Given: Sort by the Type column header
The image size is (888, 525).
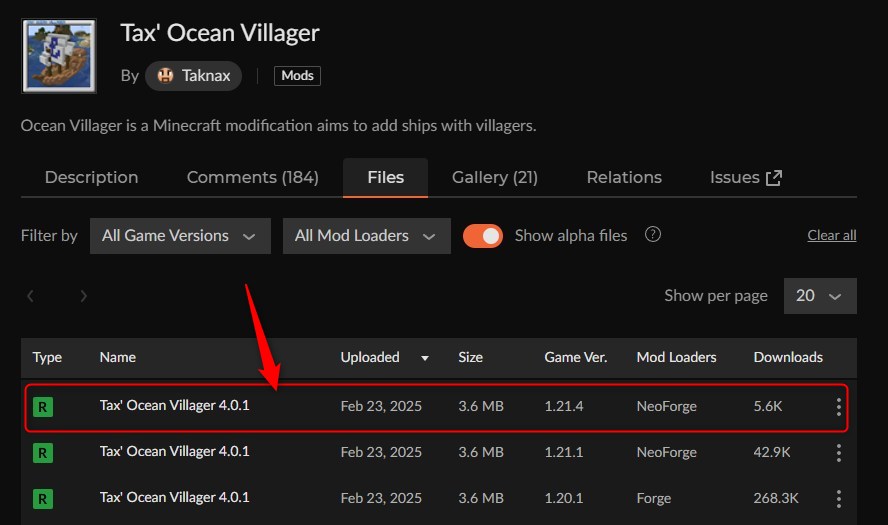Looking at the screenshot, I should click(x=47, y=357).
